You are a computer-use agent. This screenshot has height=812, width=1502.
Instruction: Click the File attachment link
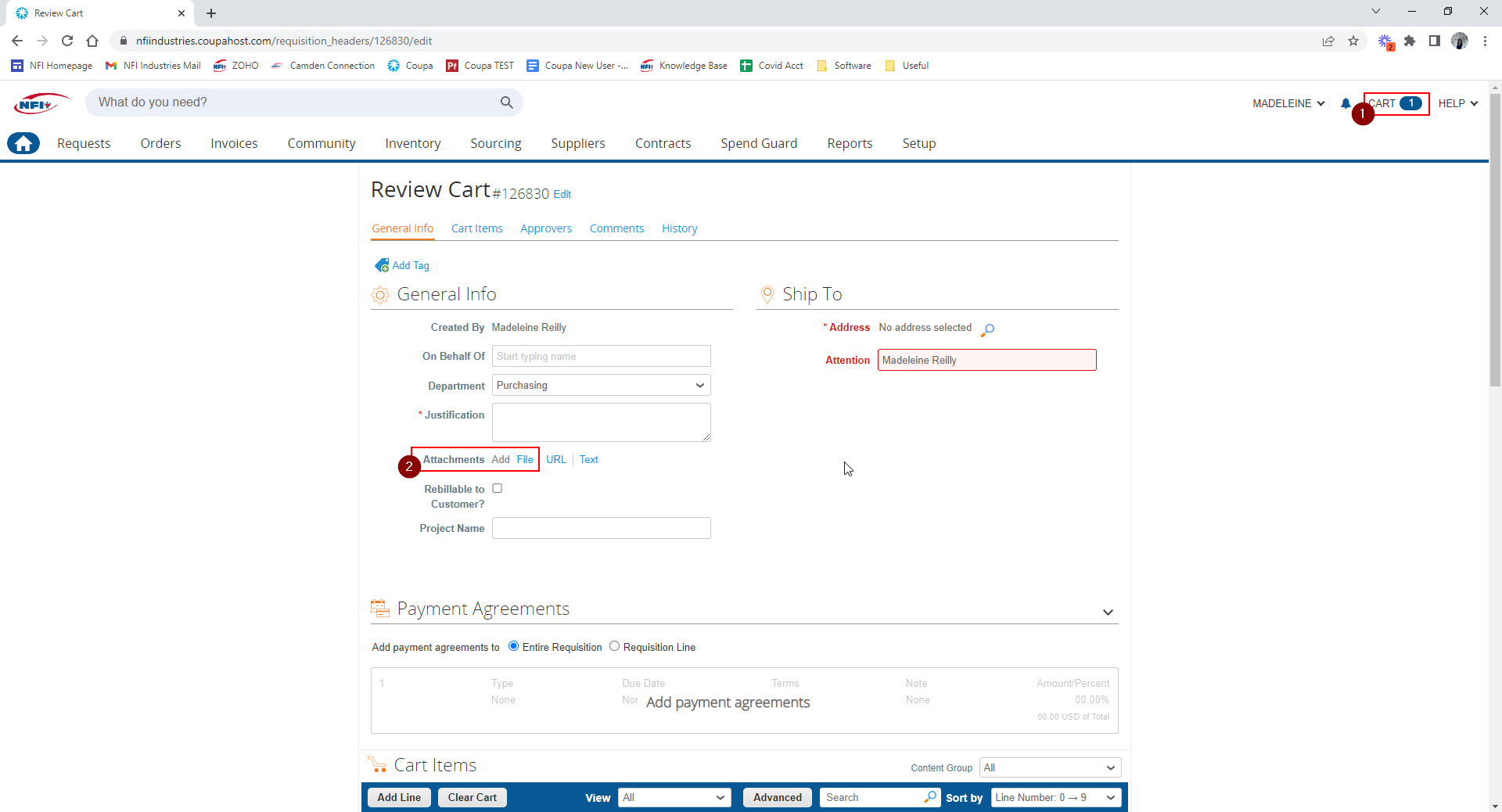coord(525,459)
